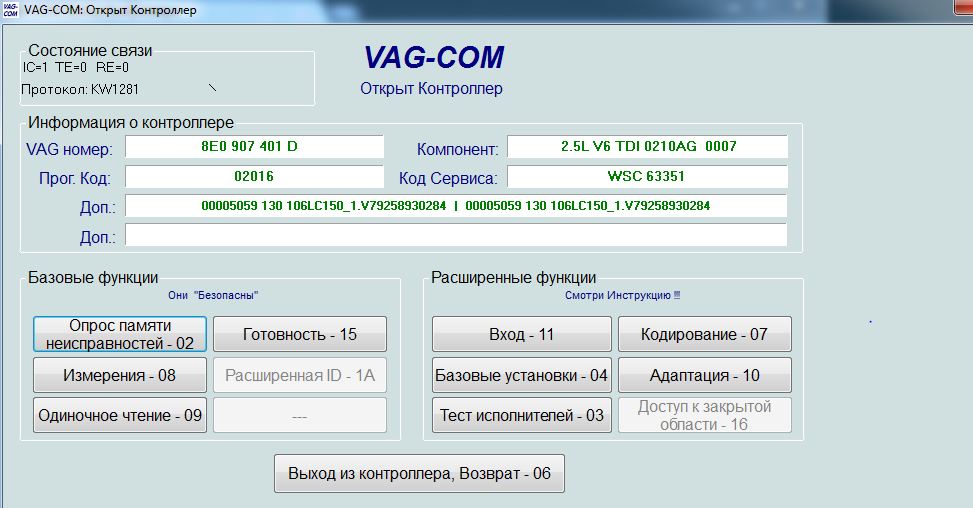Click the first Доп. field with 00005059 text
Image resolution: width=973 pixels, height=508 pixels.
coord(455,206)
